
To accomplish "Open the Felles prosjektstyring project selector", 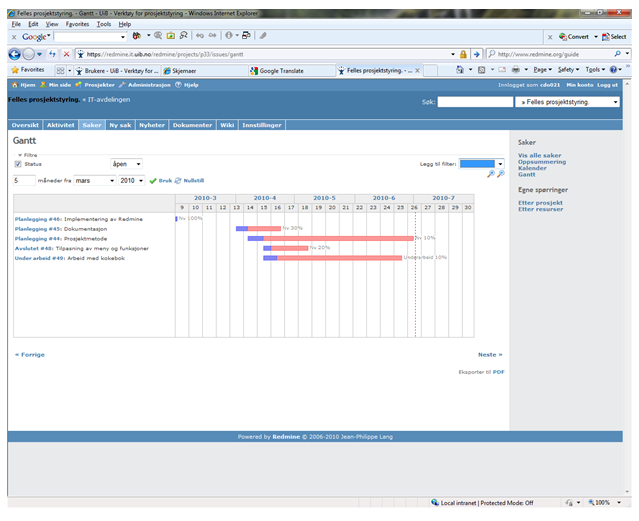I will coord(566,102).
